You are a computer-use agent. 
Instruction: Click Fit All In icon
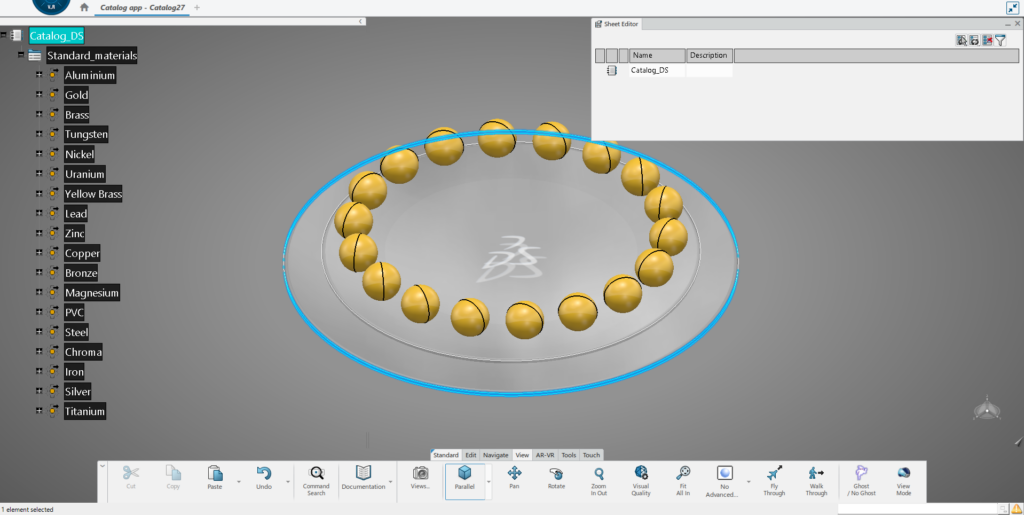click(x=683, y=474)
